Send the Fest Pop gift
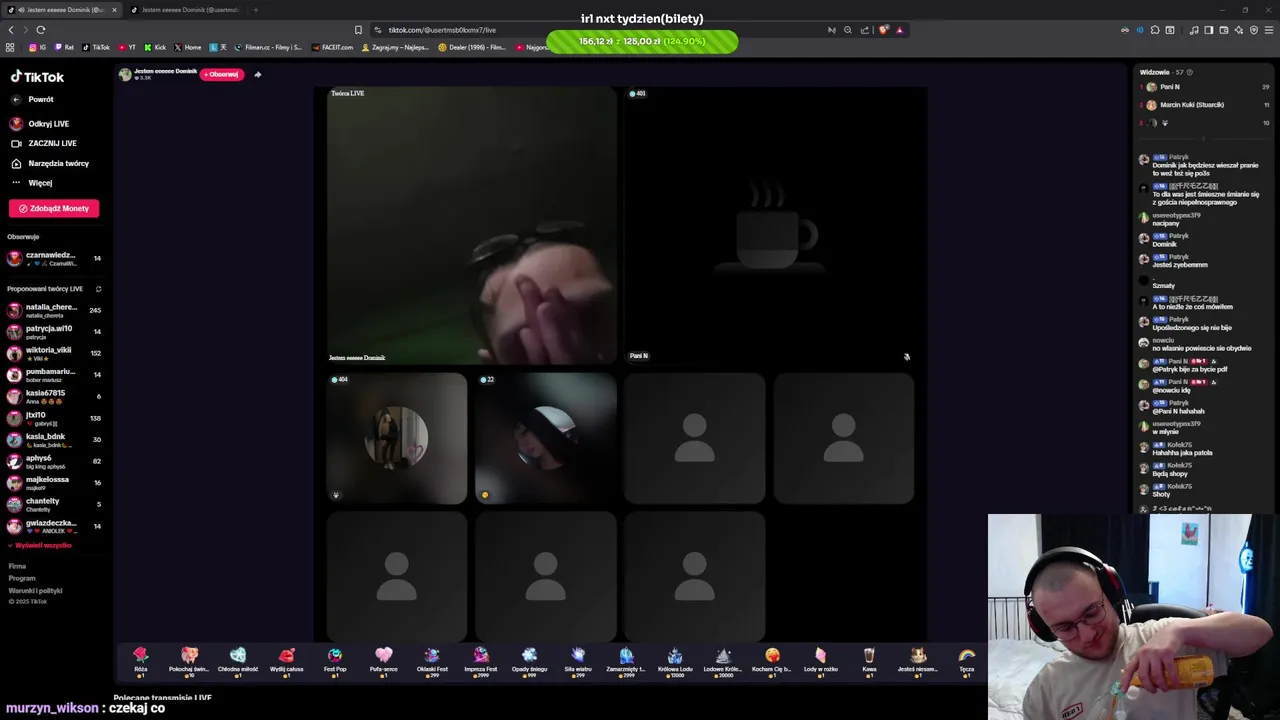This screenshot has height=720, width=1280. (x=335, y=661)
